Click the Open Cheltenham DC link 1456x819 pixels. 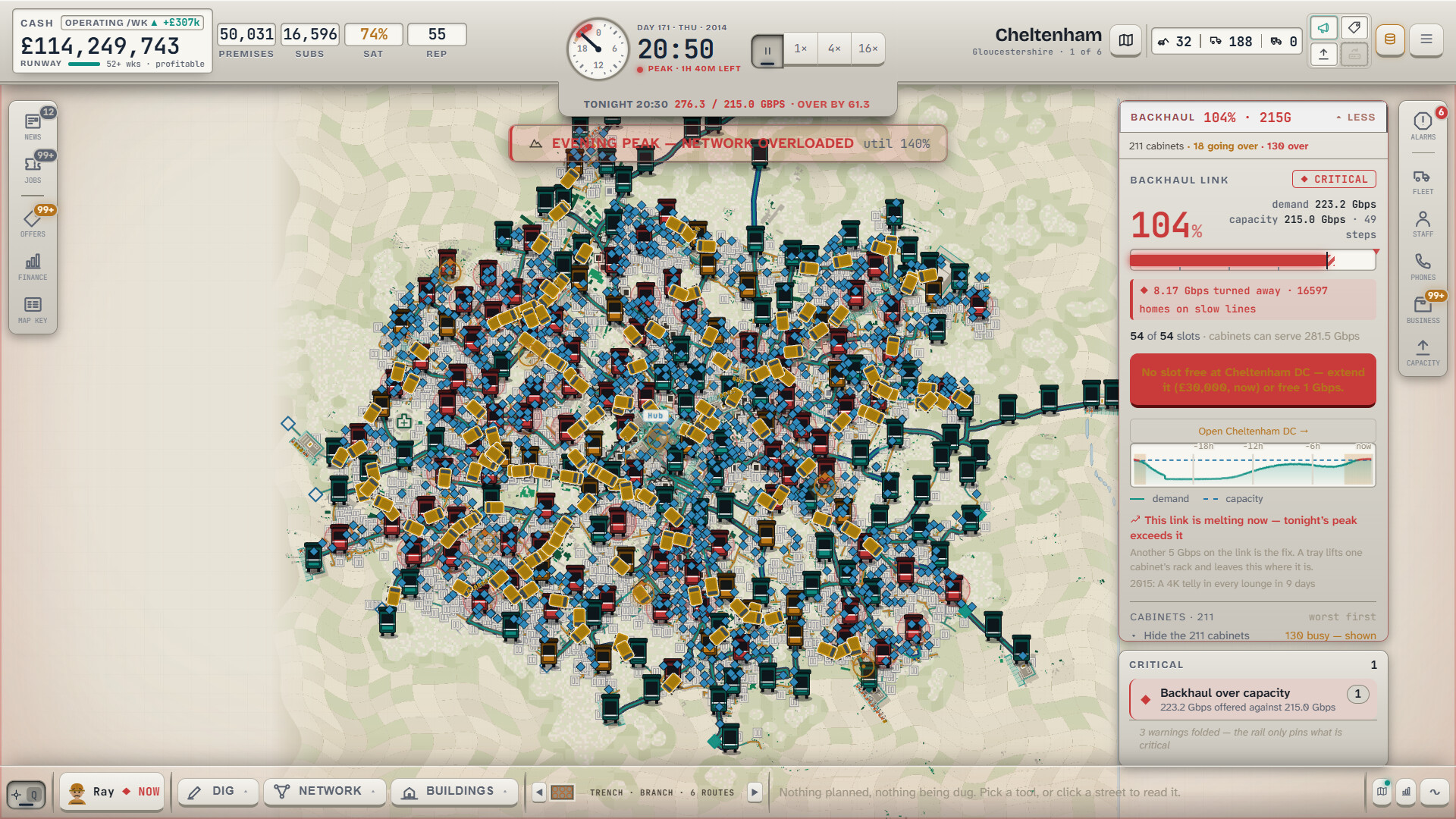coord(1253,431)
